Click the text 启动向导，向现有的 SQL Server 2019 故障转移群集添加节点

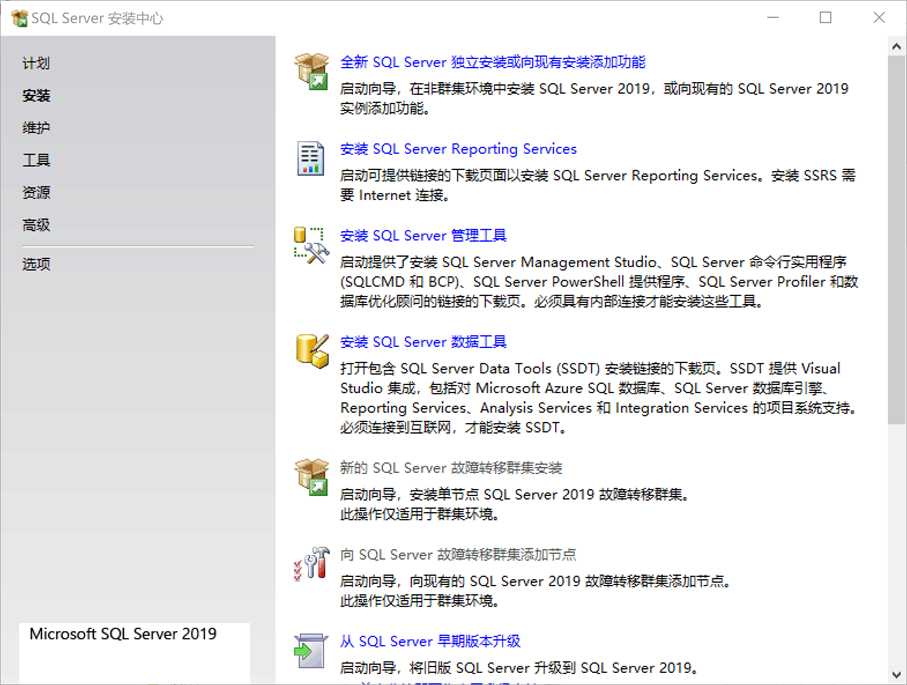(x=534, y=581)
